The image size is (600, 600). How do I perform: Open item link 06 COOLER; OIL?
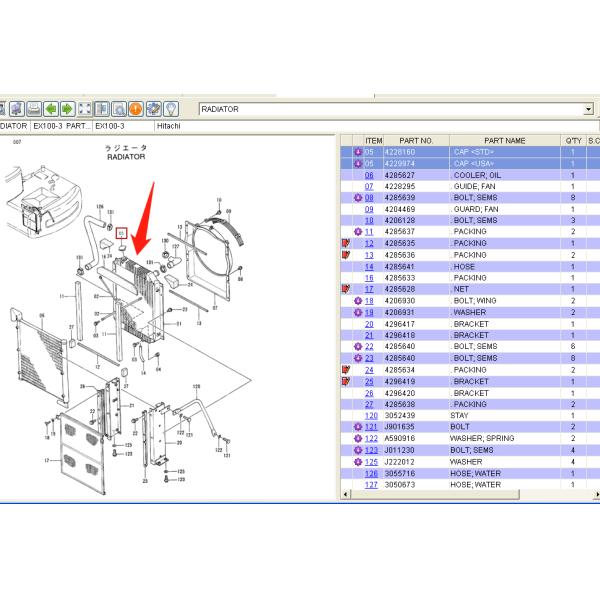click(x=369, y=175)
